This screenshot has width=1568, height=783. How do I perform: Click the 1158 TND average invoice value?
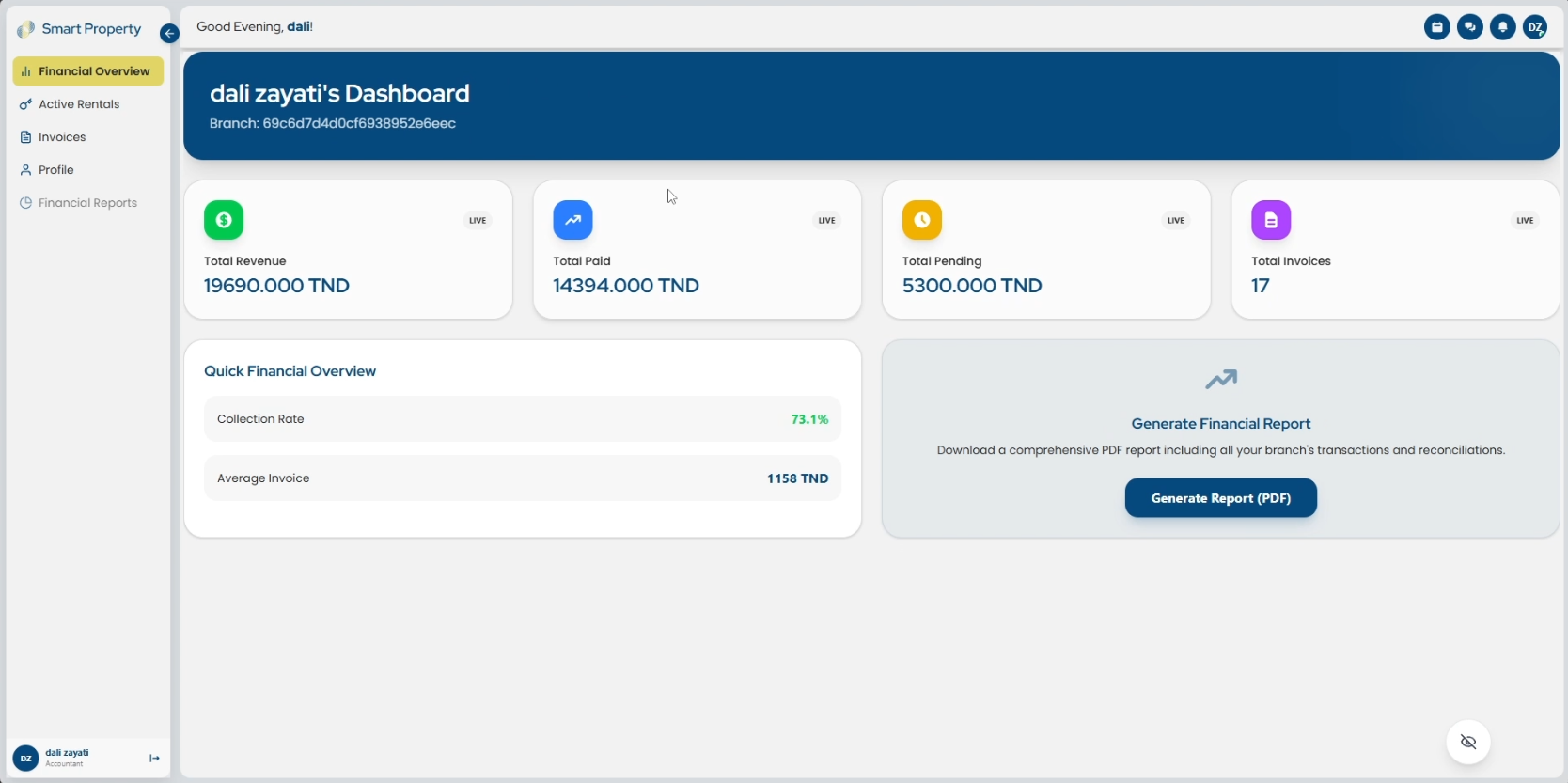[797, 478]
